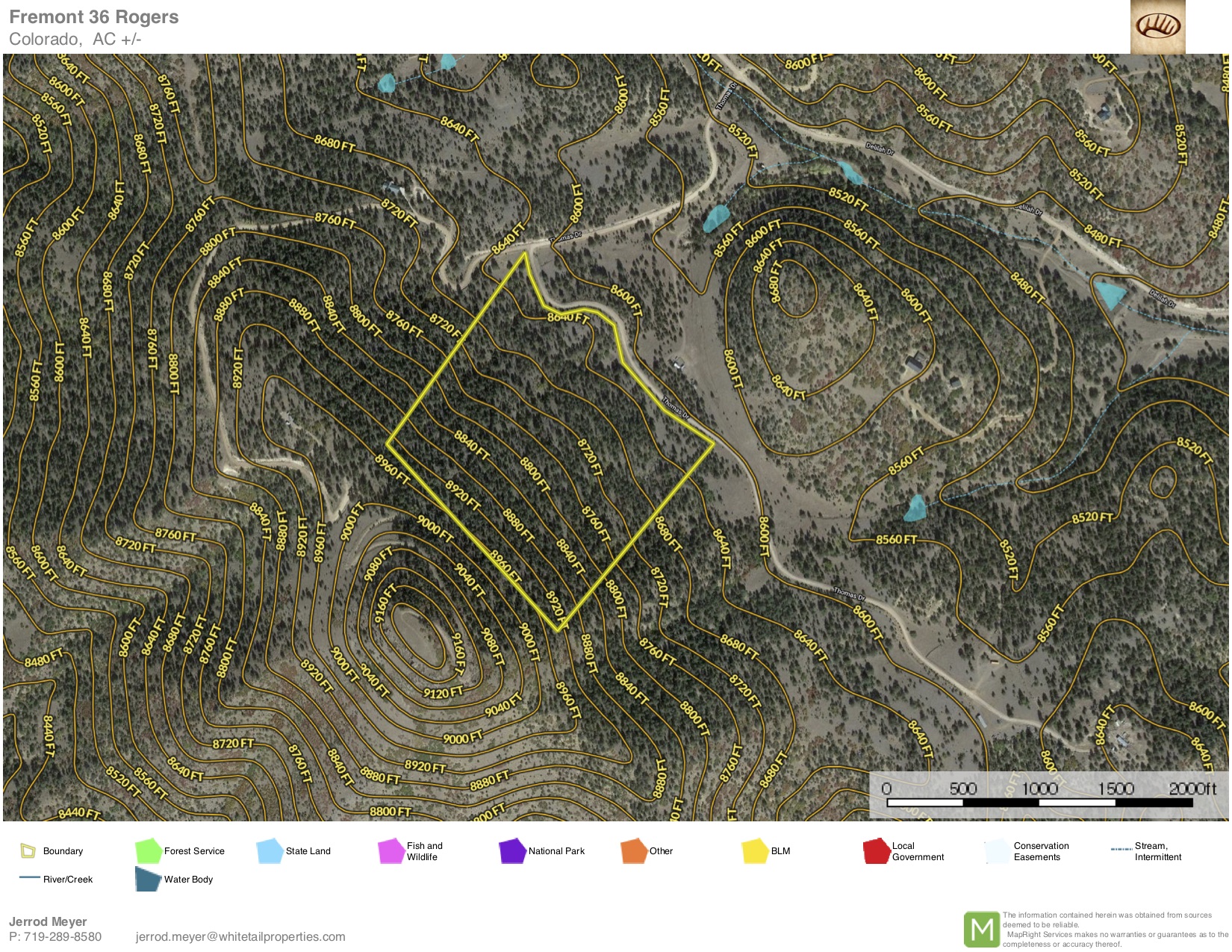
Task: Click the Stream, Intermittent legend line
Action: tap(1121, 850)
